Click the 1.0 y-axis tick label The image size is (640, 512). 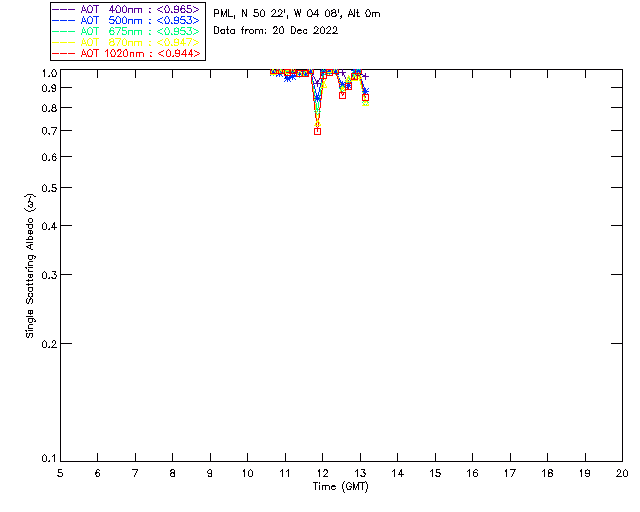pos(49,73)
